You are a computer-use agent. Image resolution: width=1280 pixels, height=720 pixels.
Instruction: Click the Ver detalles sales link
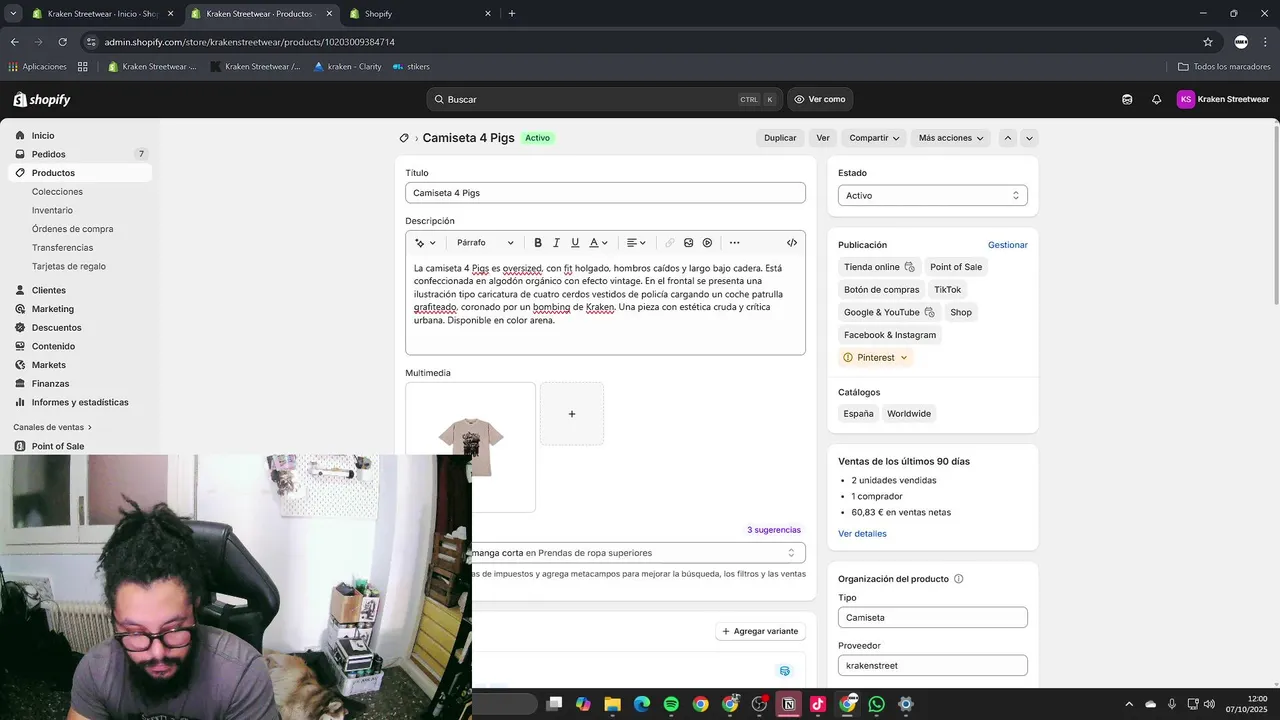point(862,534)
